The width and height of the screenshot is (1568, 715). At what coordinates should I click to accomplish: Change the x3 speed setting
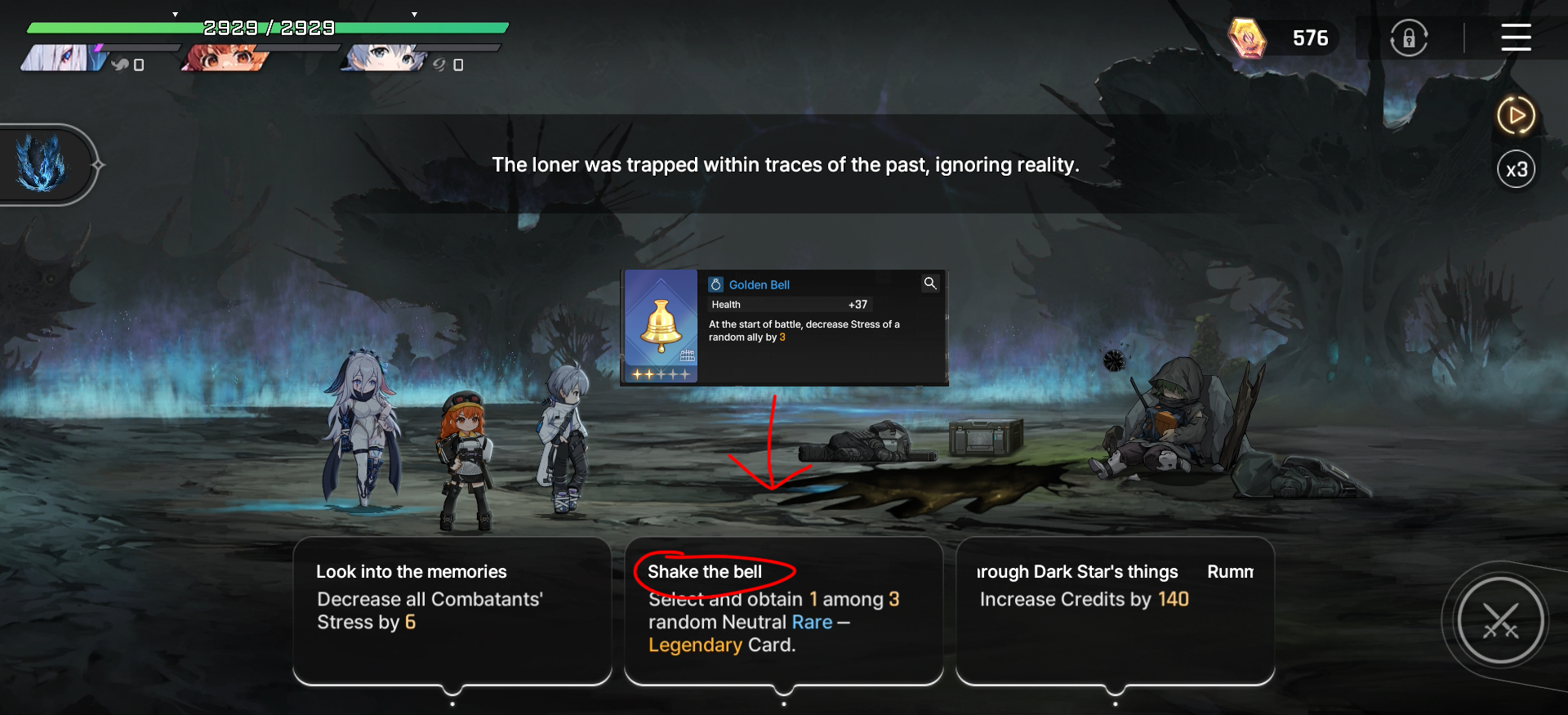coord(1516,169)
